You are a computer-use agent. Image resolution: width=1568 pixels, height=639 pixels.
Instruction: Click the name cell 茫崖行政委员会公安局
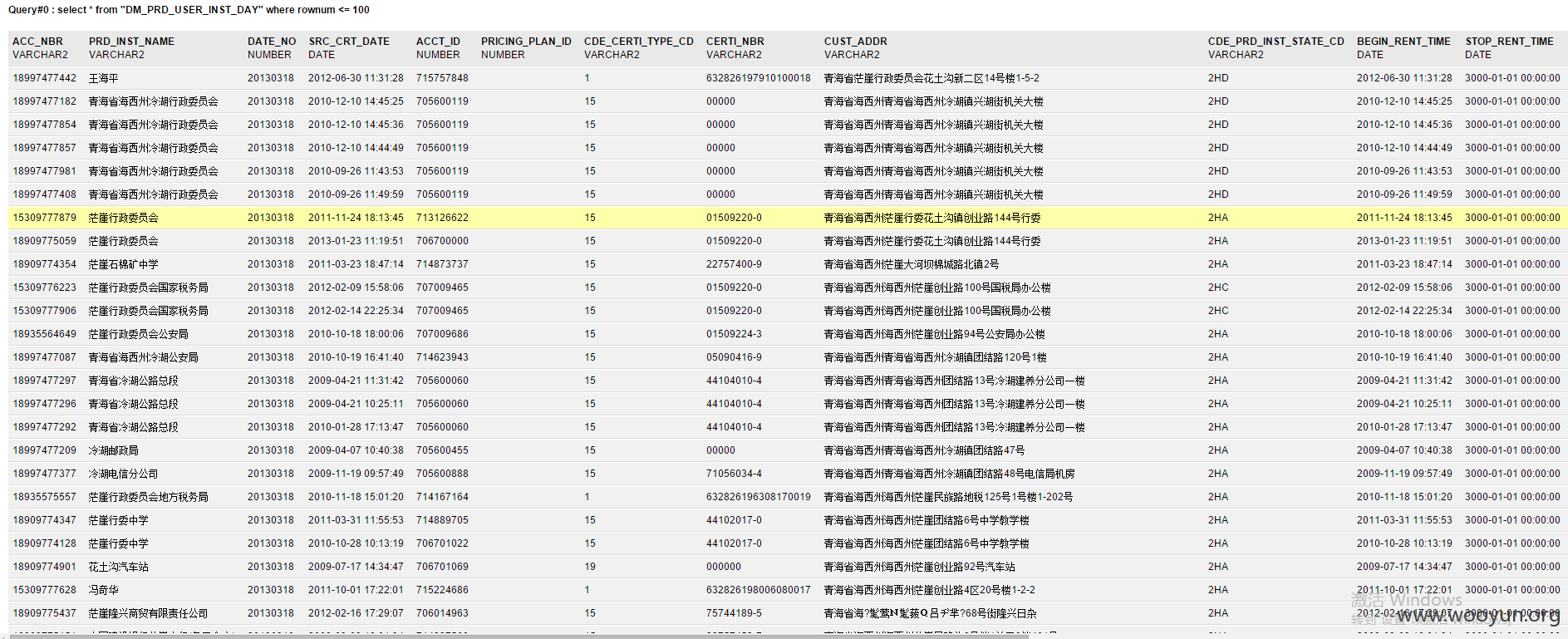point(139,334)
